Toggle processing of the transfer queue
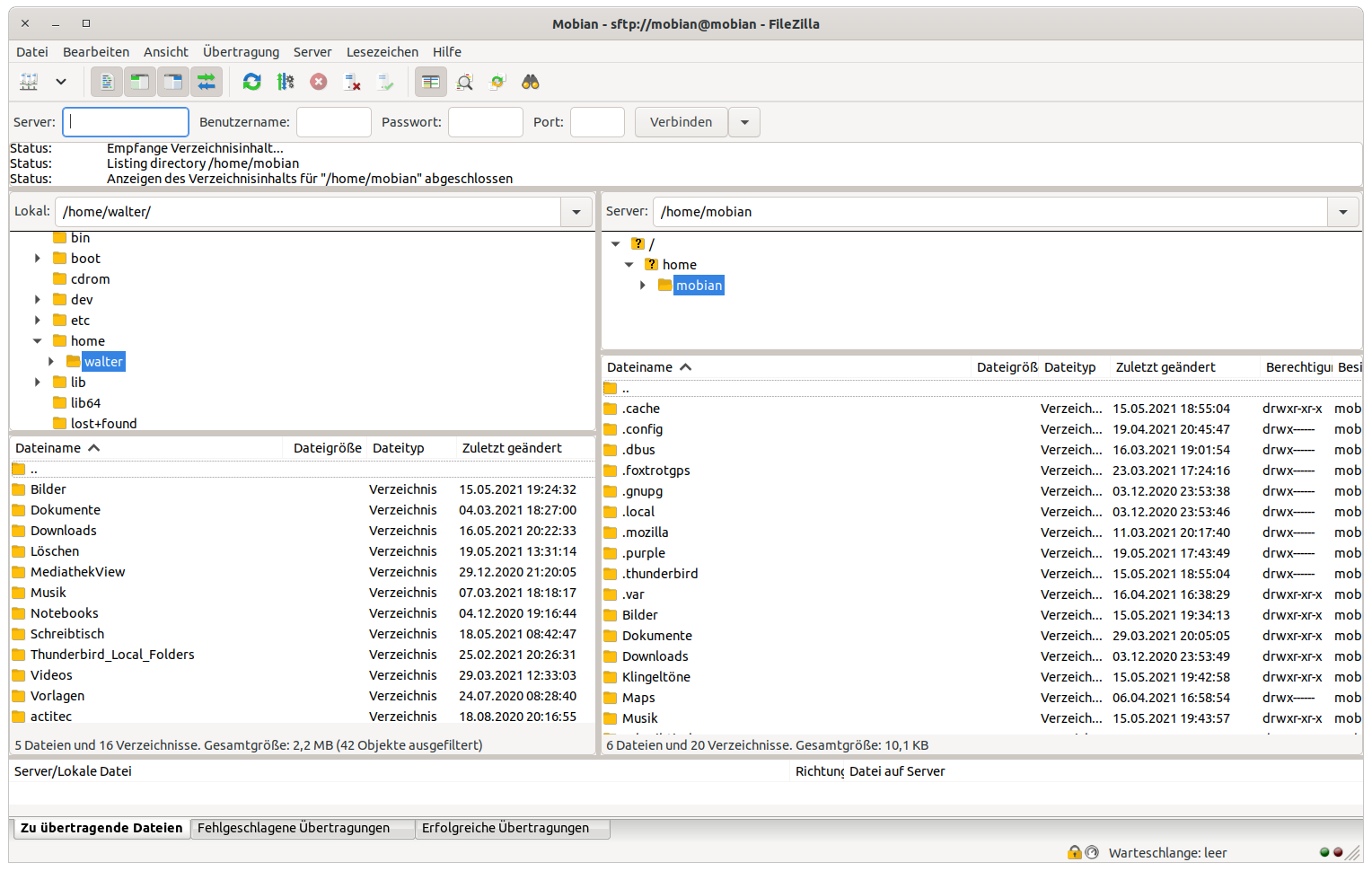 286,82
